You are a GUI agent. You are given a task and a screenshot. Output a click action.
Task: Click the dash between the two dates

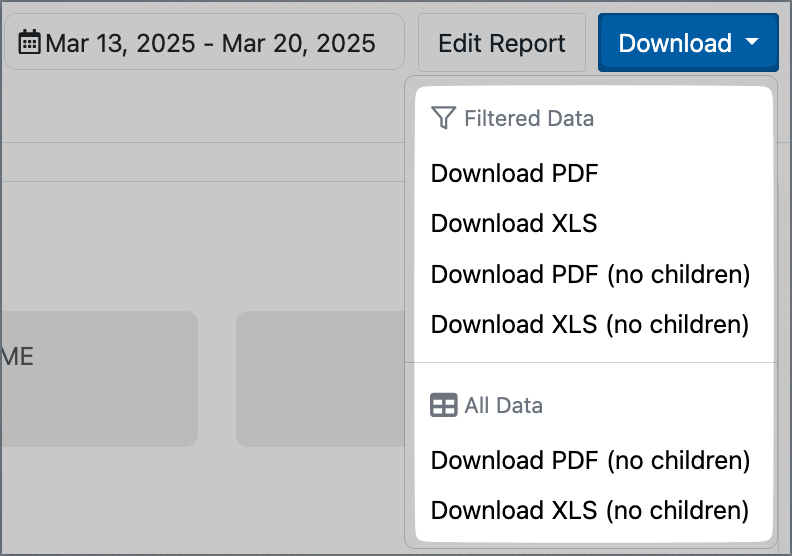[209, 44]
